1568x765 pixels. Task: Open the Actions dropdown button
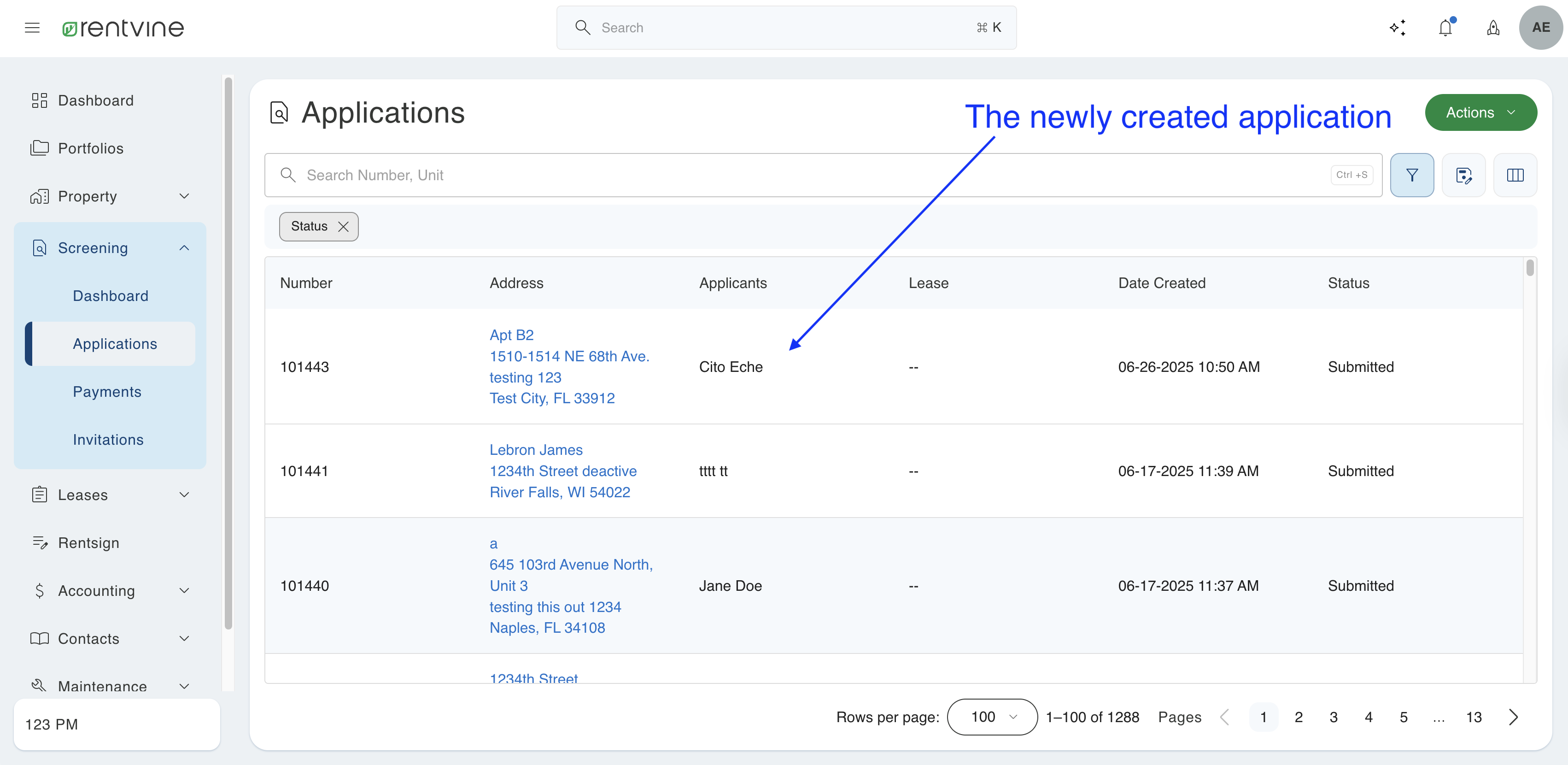point(1480,113)
